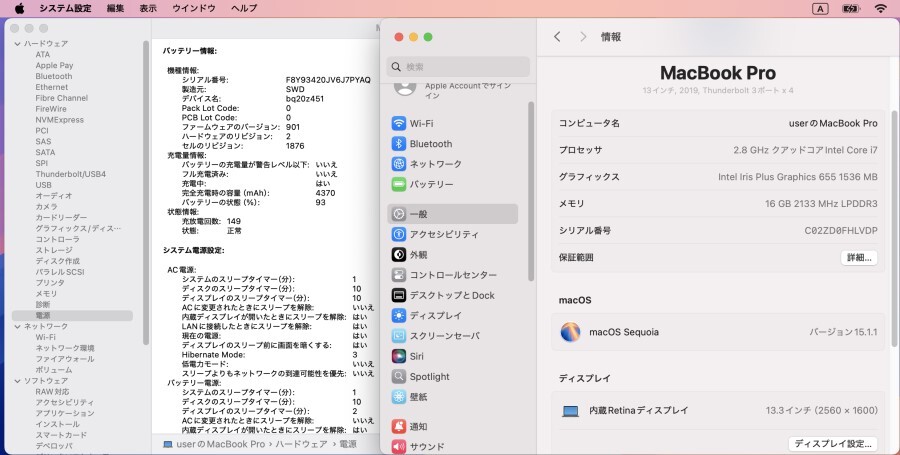Open the 表示 menu

point(148,8)
